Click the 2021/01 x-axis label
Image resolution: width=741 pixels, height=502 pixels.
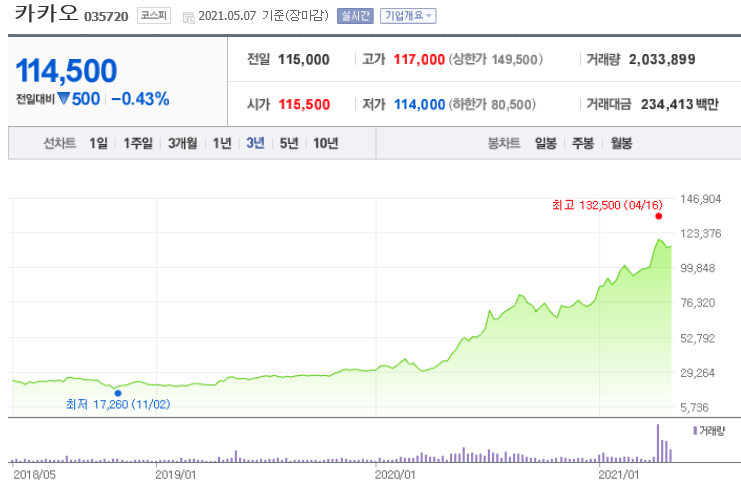619,474
